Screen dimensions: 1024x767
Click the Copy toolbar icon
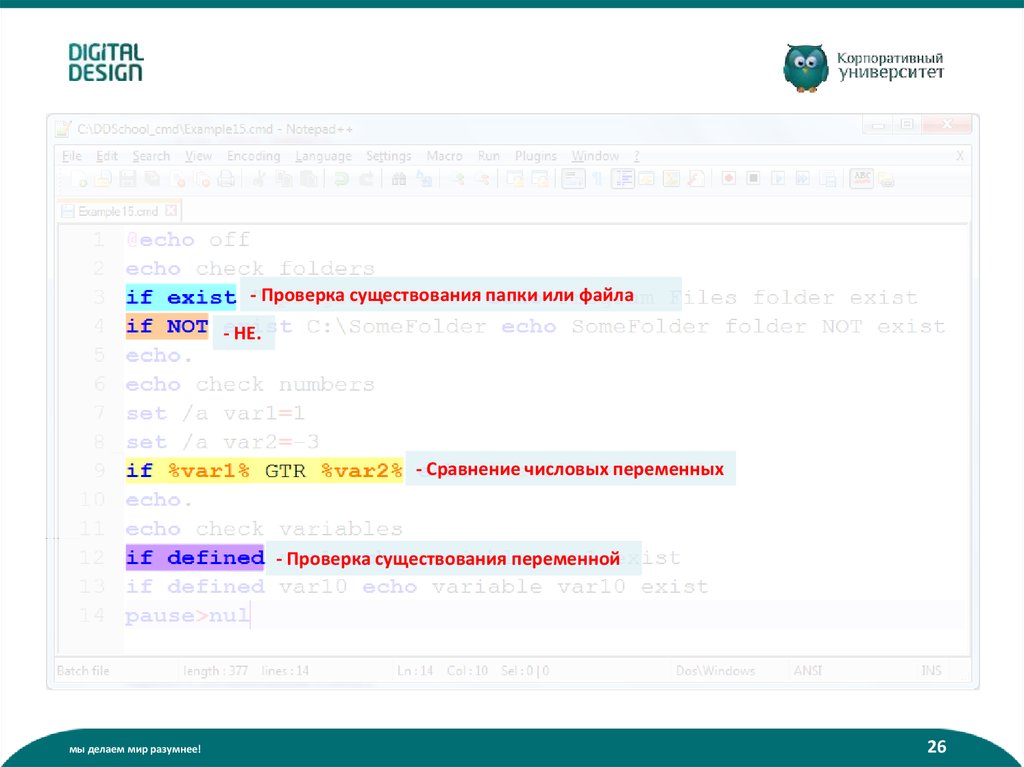tap(283, 179)
